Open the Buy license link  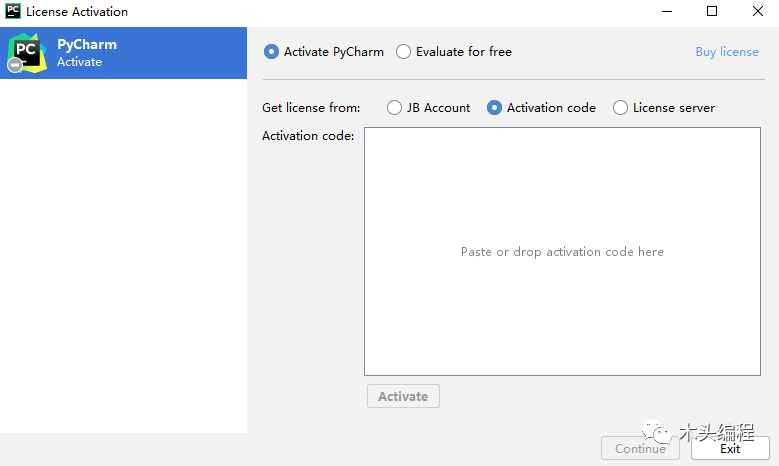(727, 52)
